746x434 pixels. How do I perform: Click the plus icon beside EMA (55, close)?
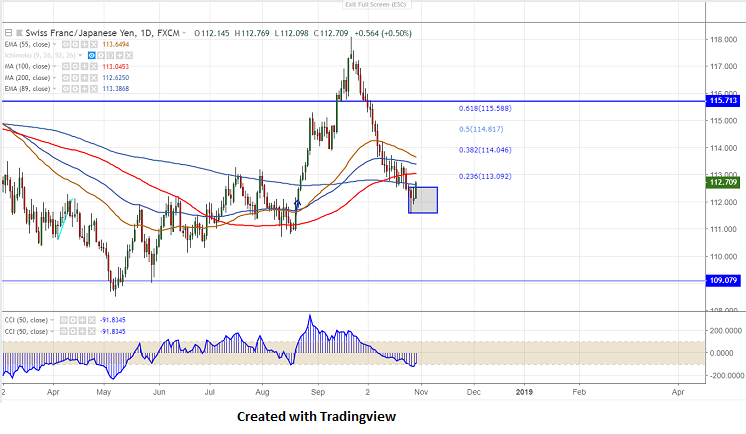[x=85, y=44]
